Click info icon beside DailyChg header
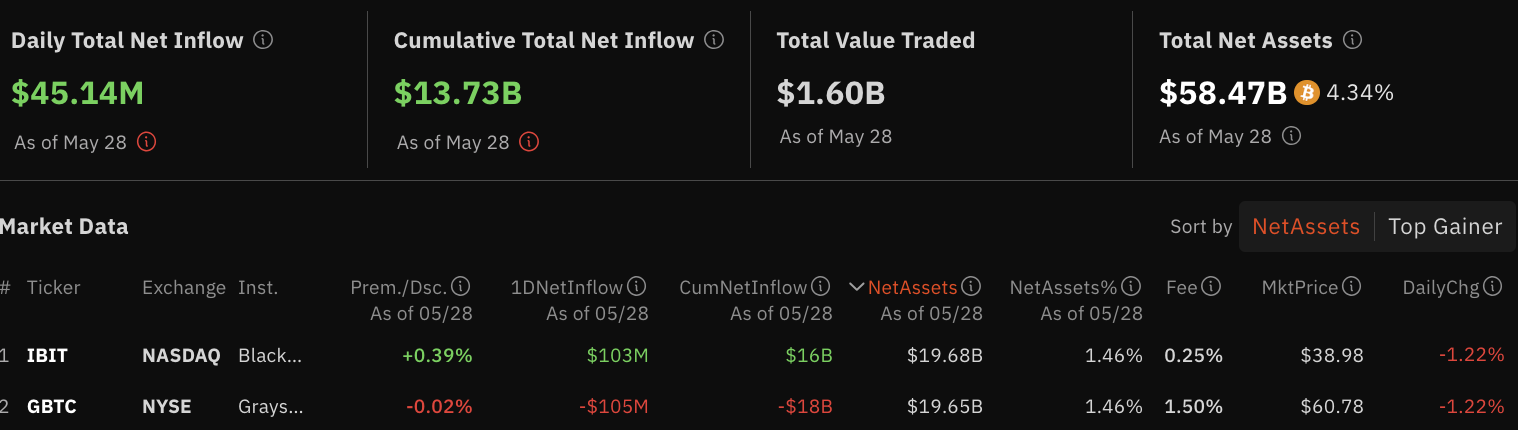The image size is (1518, 430). tap(1493, 287)
